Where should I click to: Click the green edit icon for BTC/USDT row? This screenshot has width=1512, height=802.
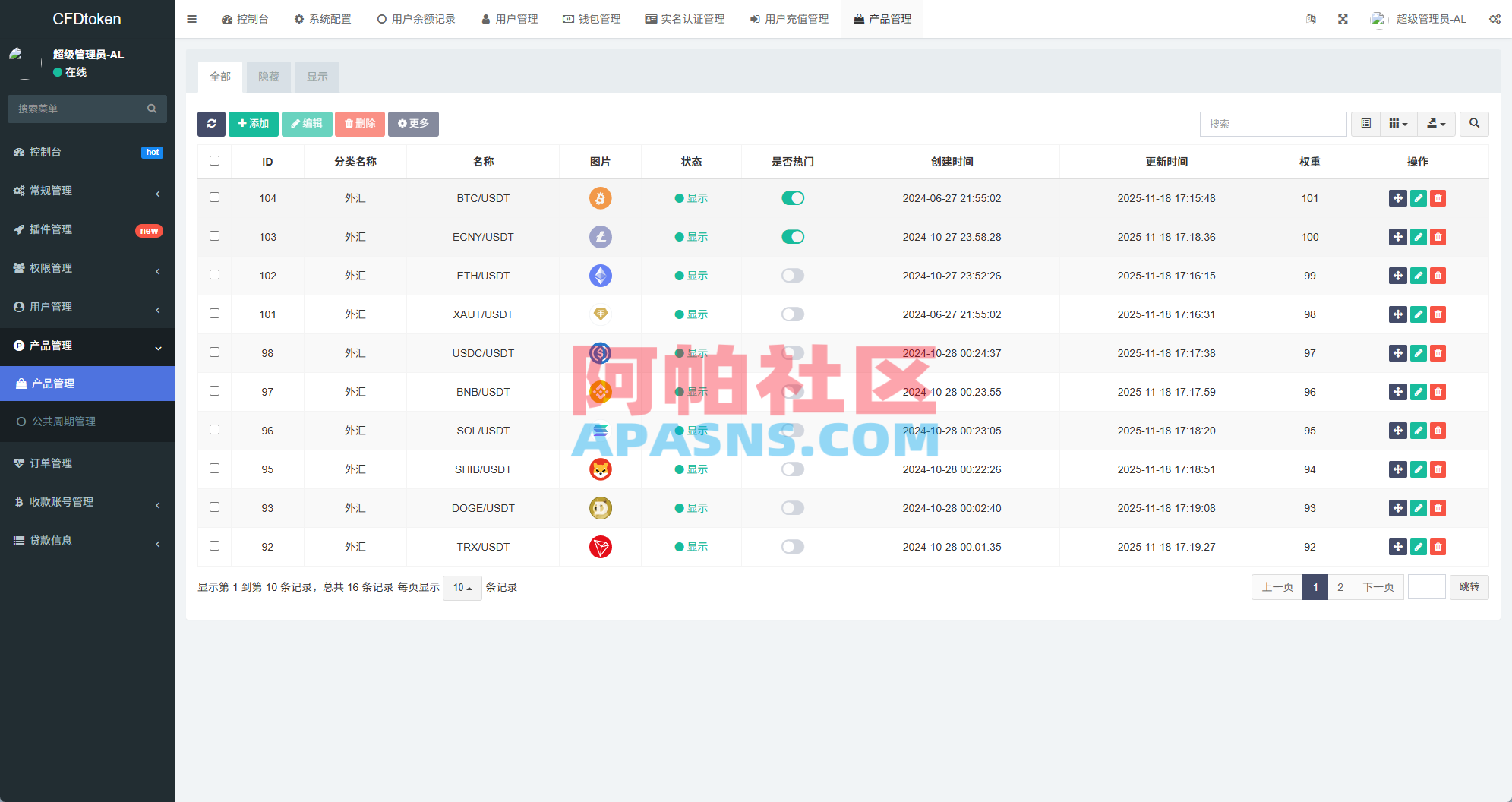pyautogui.click(x=1418, y=198)
